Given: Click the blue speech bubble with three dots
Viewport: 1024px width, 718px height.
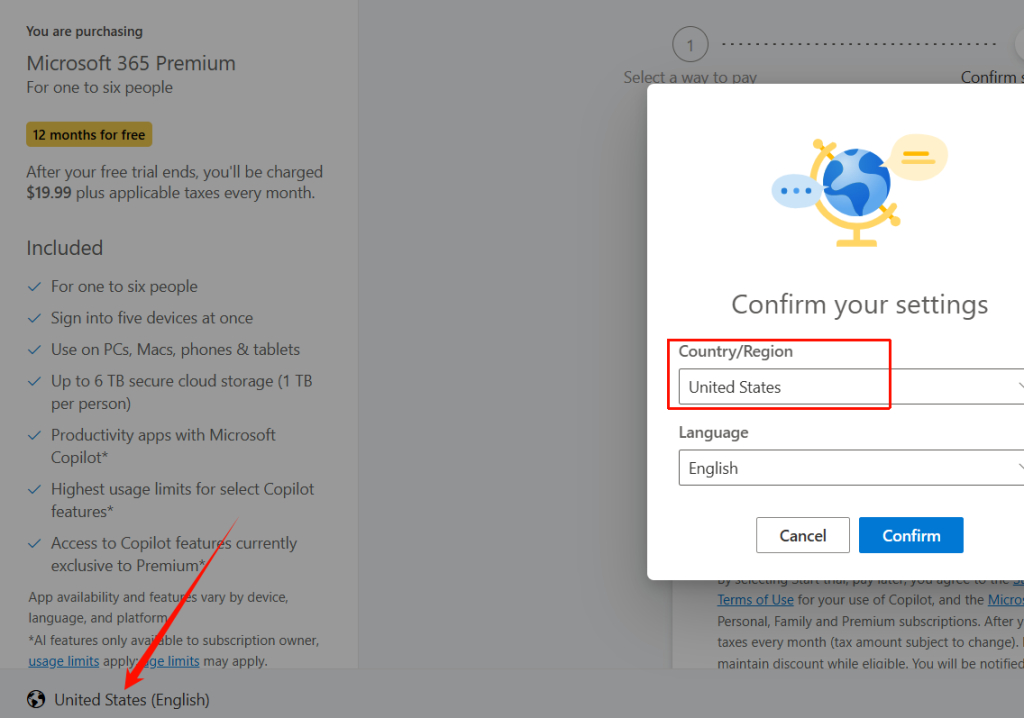Looking at the screenshot, I should coord(796,189).
